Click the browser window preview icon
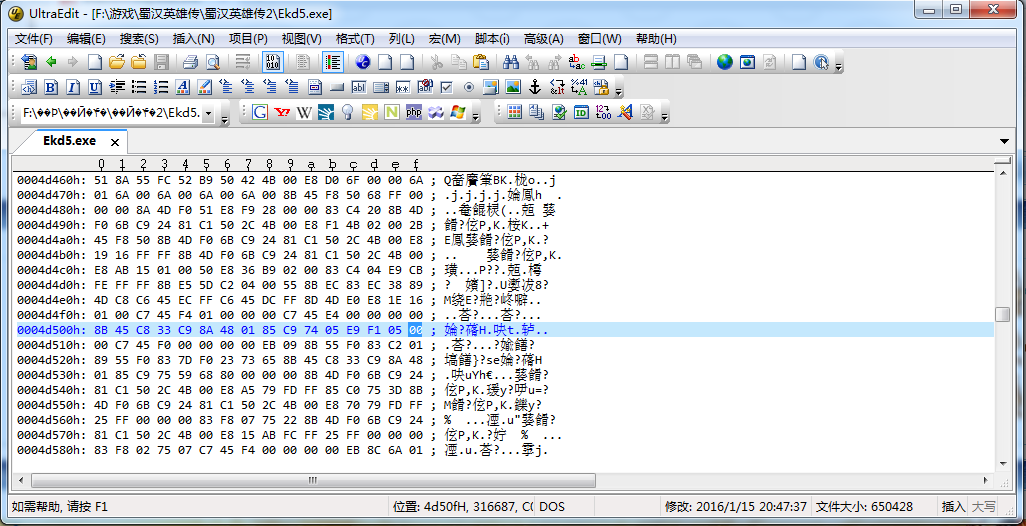Screen dimensions: 1026x526 (747, 62)
